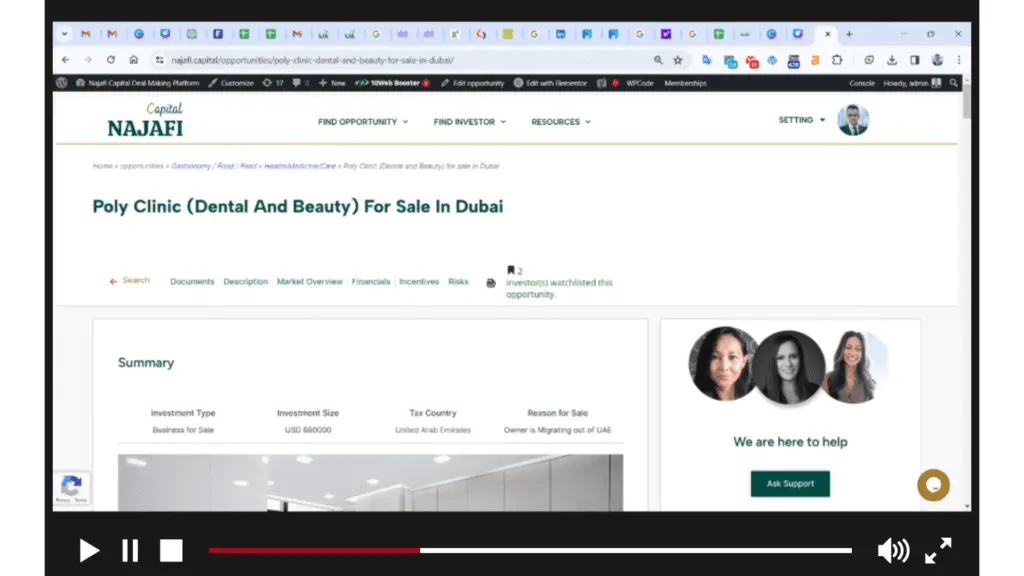Open 10Web Booster menu
Screen dimensions: 1024x576
[392, 83]
